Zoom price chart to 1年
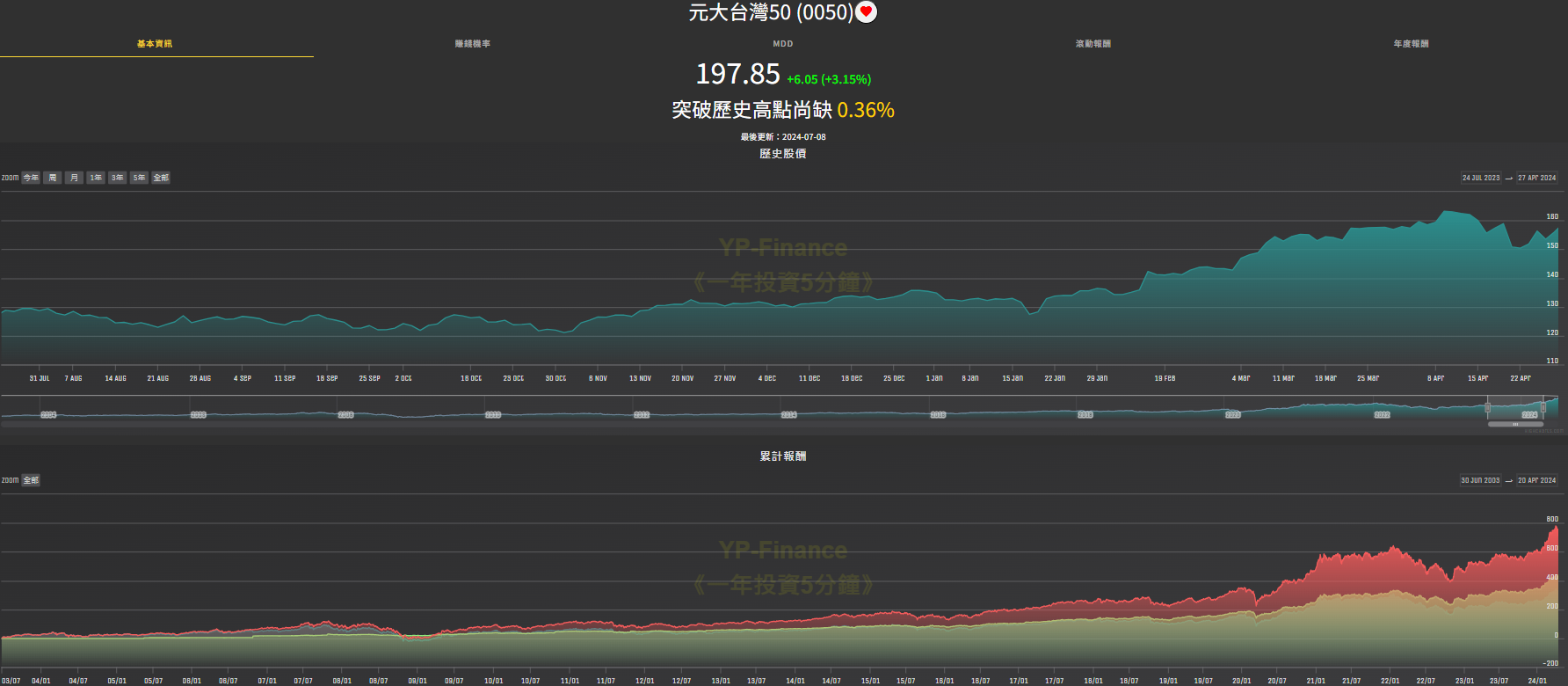 click(x=96, y=178)
